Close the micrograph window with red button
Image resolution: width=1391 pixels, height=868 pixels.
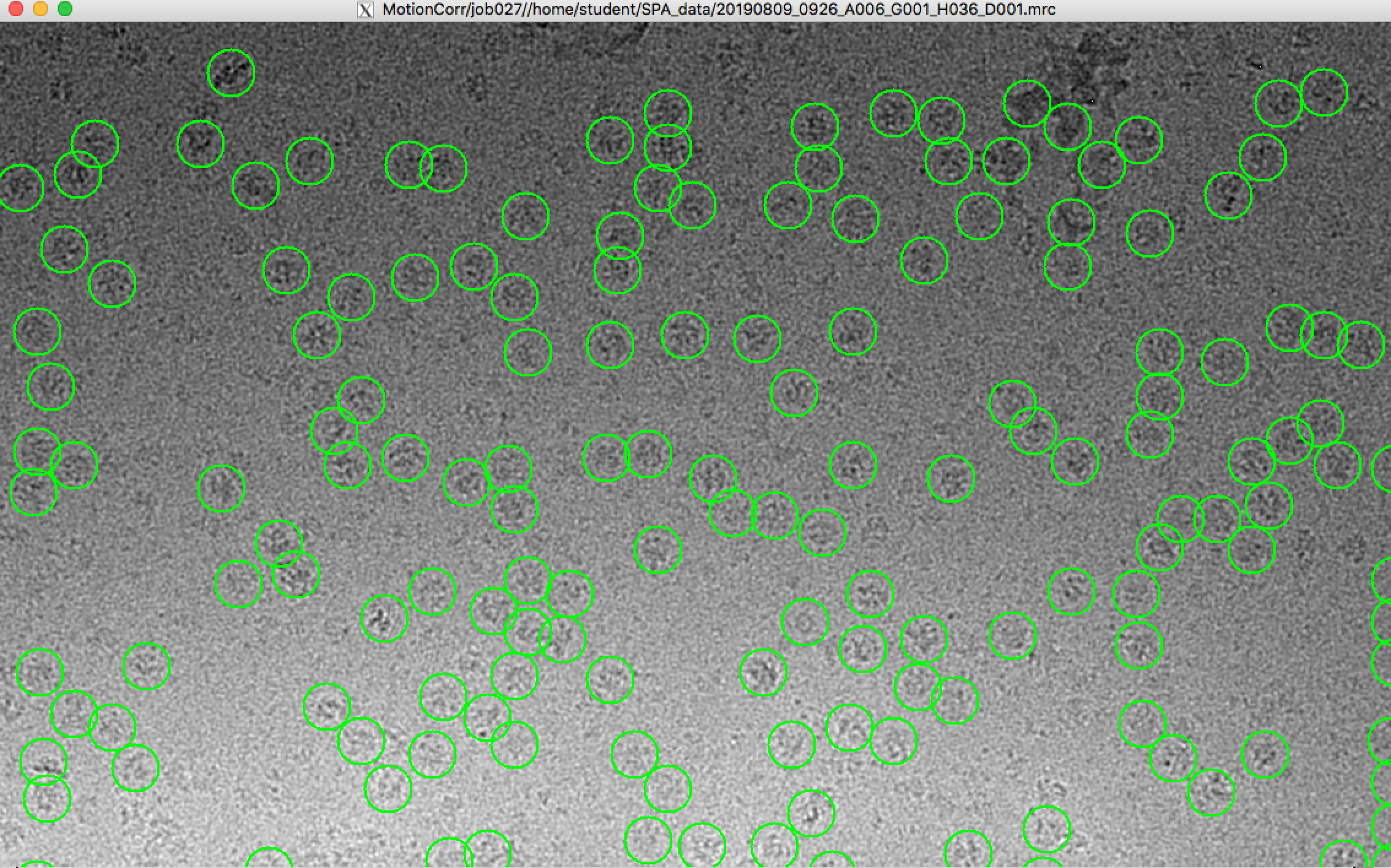[x=16, y=9]
